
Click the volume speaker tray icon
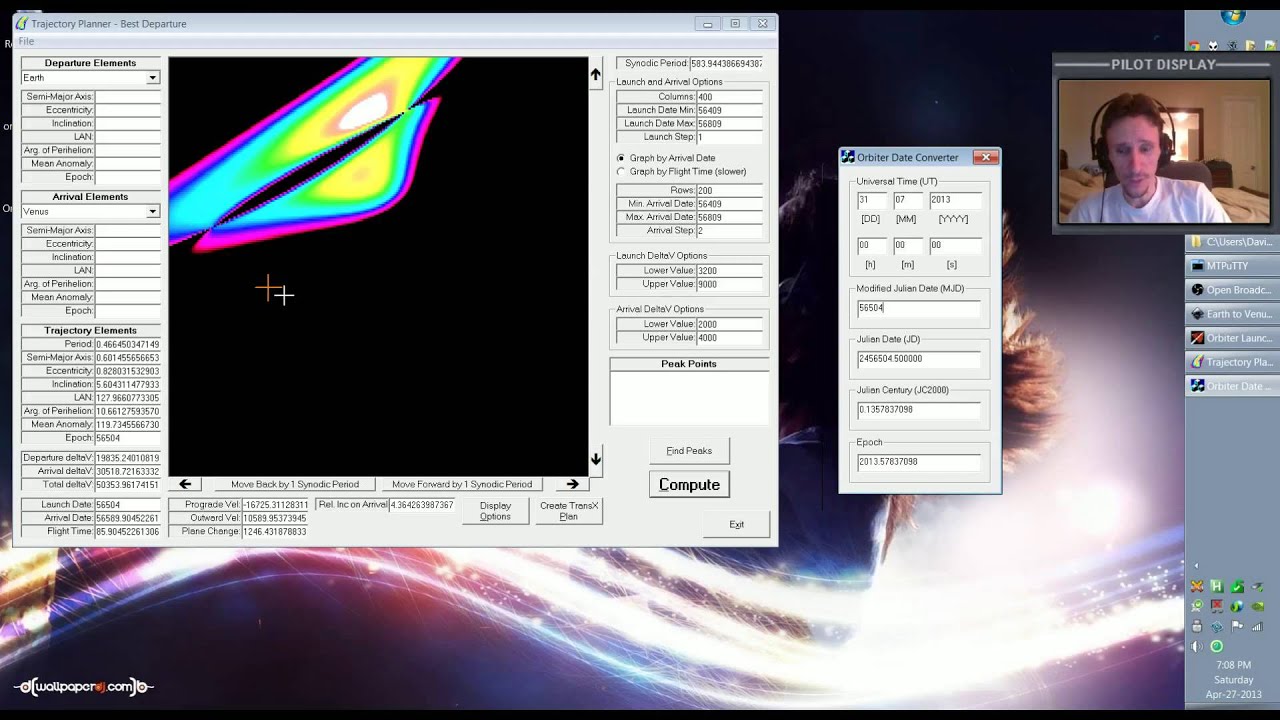(x=1197, y=646)
